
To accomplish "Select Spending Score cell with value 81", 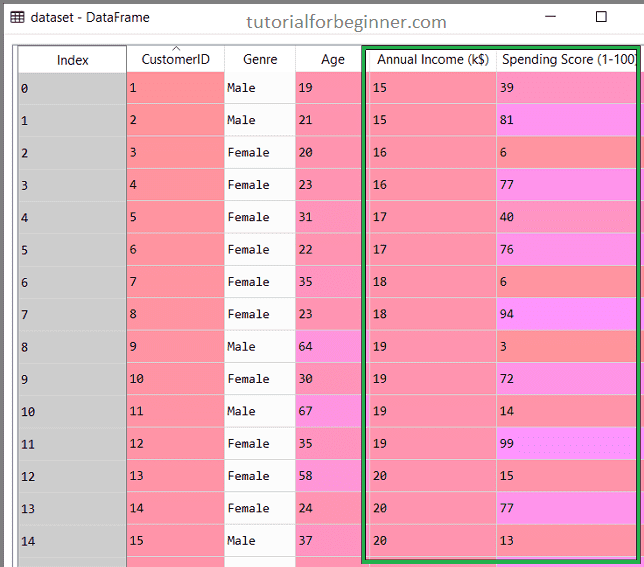I will 566,120.
